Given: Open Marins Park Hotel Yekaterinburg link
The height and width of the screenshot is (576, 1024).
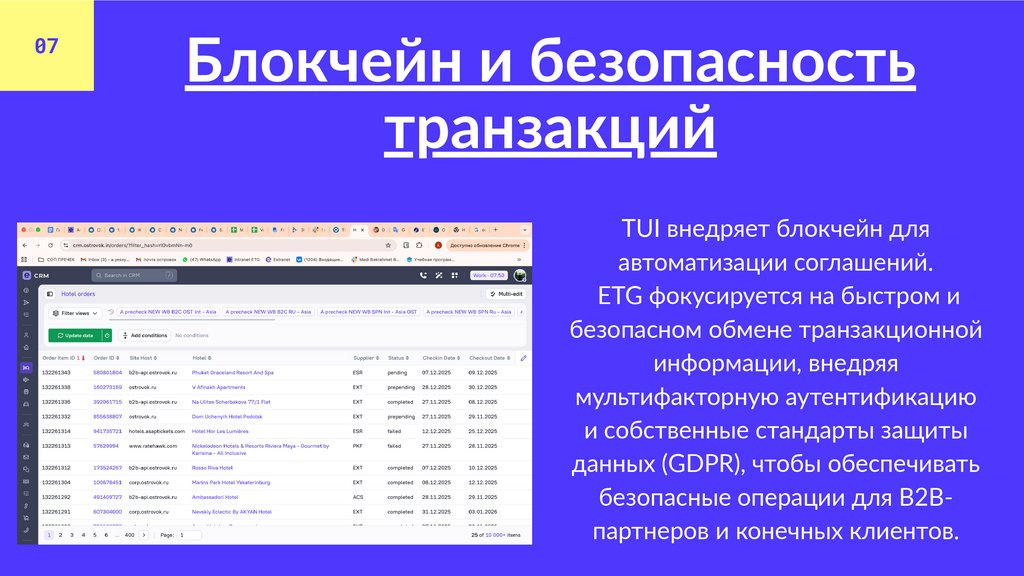Looking at the screenshot, I should [x=231, y=483].
